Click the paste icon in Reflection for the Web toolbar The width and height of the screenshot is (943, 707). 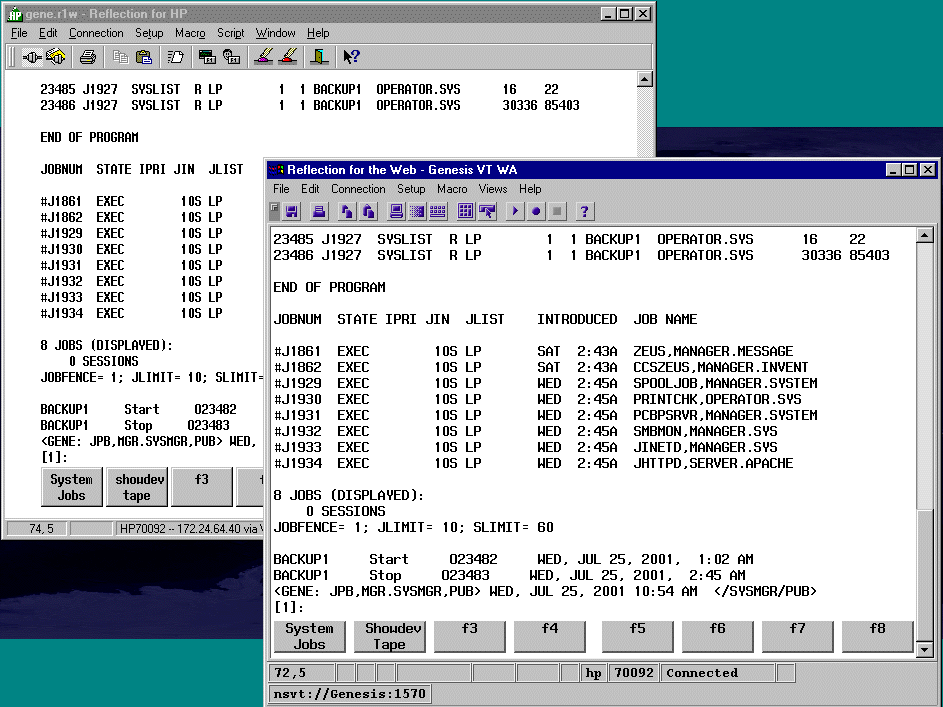tap(368, 211)
